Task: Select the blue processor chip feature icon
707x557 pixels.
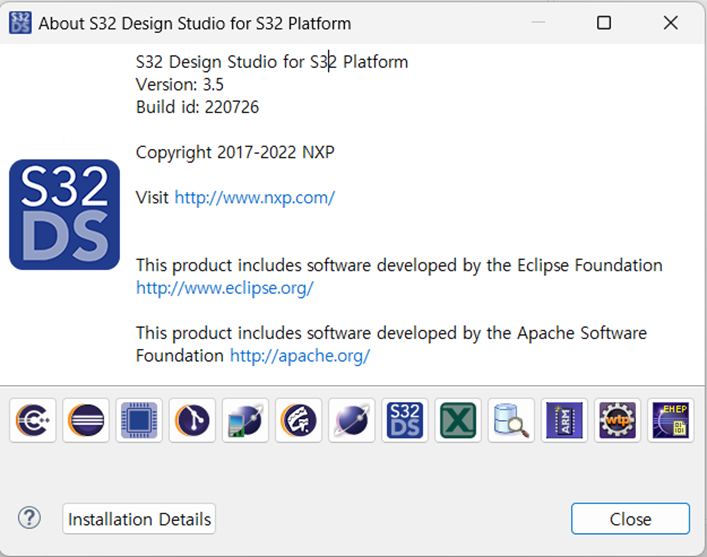Action: point(139,420)
